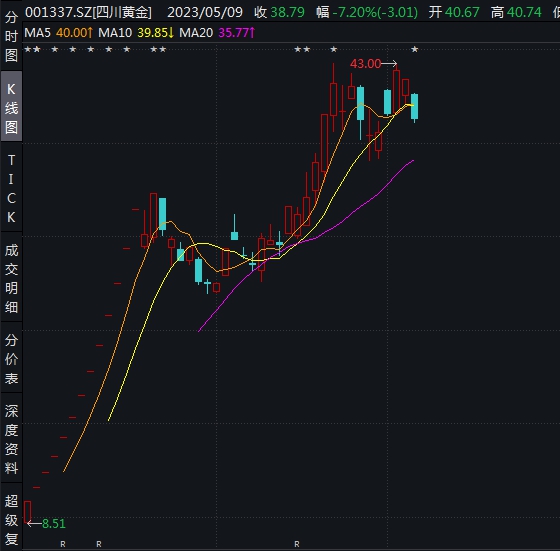
Task: Open the TICK tab in sidebar
Action: click(x=11, y=188)
